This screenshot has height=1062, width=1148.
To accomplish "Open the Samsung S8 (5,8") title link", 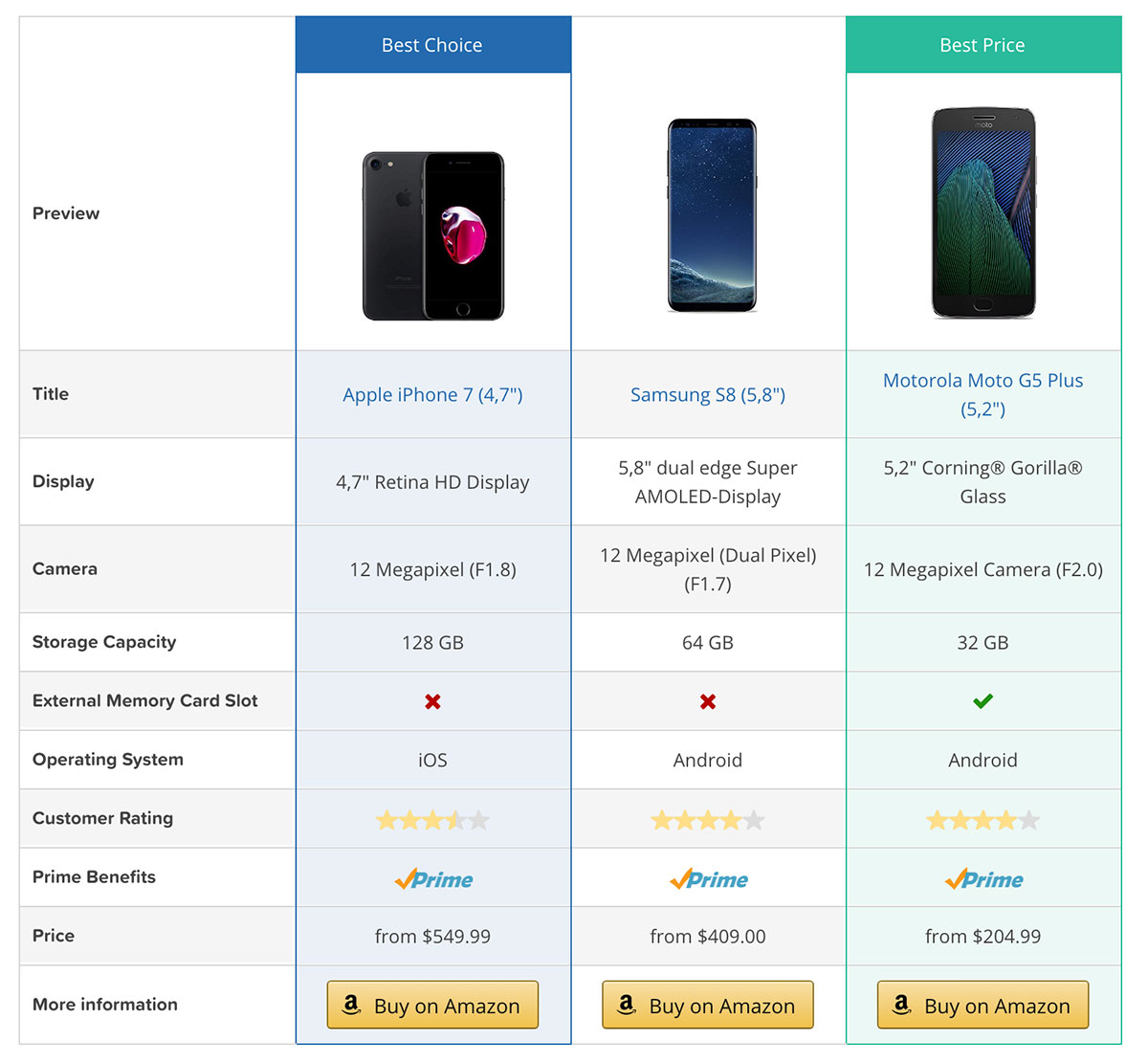I will click(708, 395).
